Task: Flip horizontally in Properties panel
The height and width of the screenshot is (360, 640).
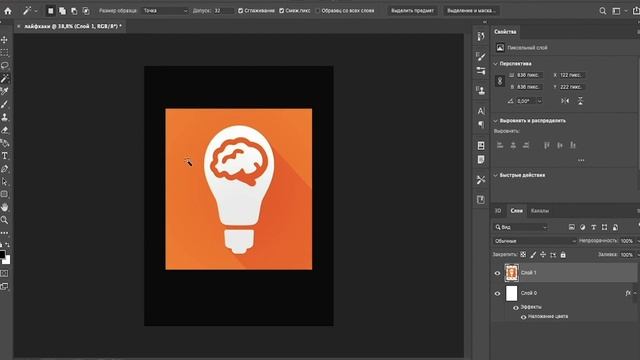Action: 565,101
